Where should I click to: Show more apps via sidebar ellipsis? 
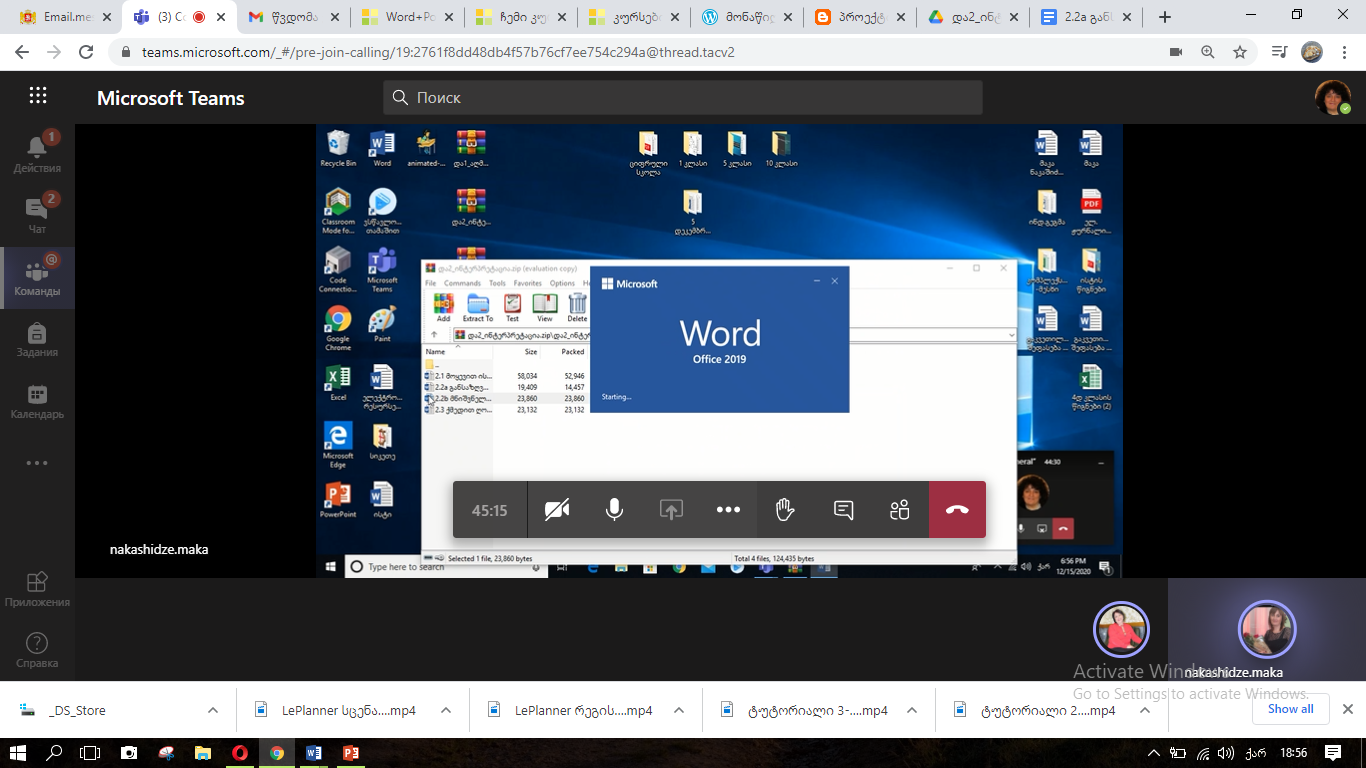coord(37,463)
